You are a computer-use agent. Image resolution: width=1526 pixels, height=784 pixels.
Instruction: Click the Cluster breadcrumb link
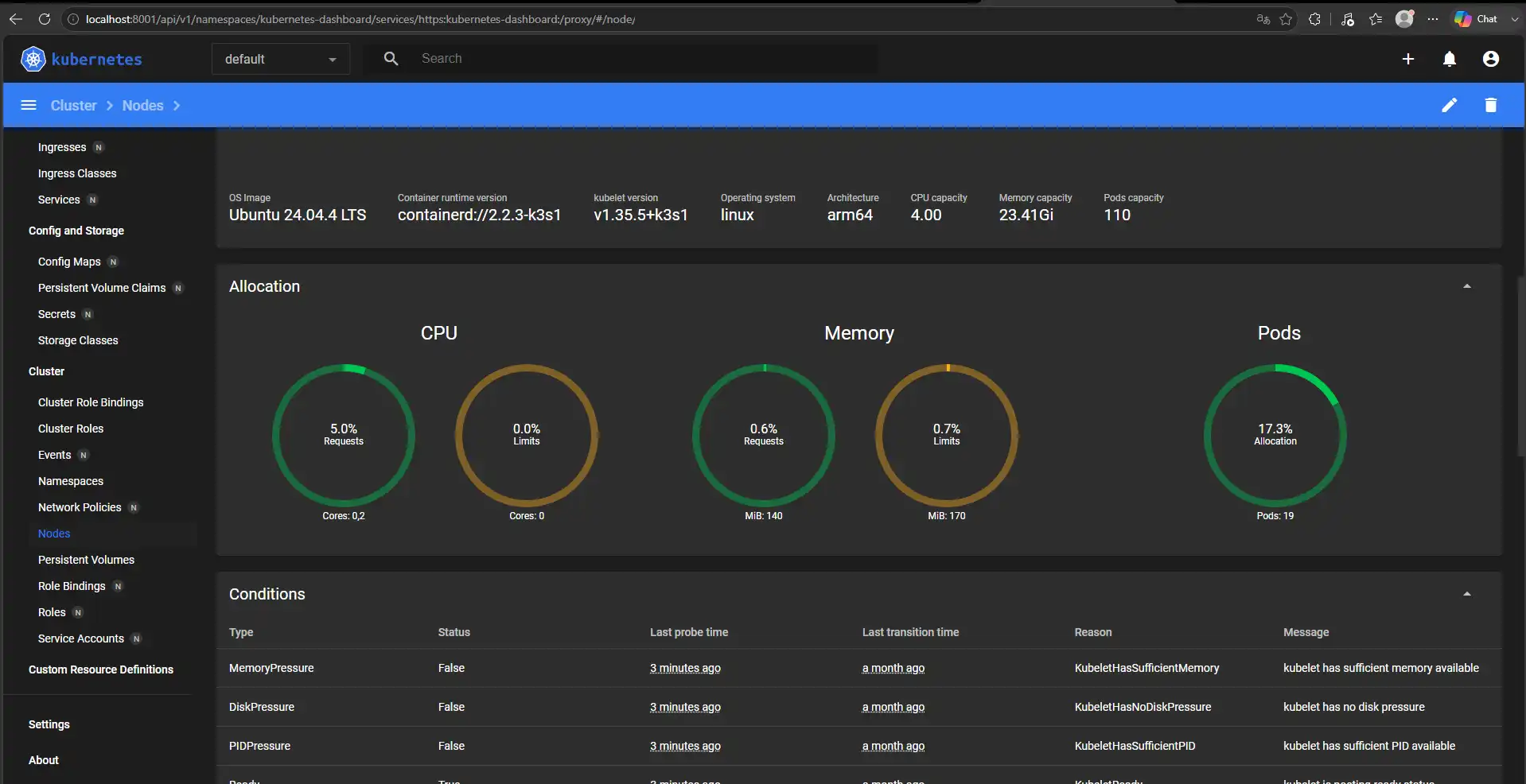[73, 106]
